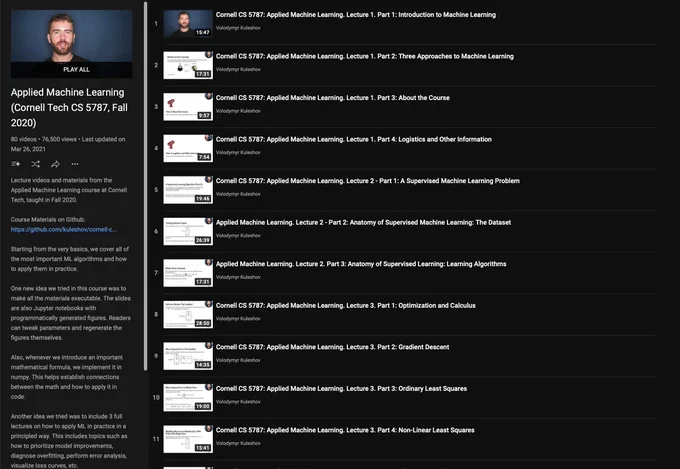The image size is (680, 469).
Task: Open the Optimization and Calculus thumbnail
Action: pos(188,315)
